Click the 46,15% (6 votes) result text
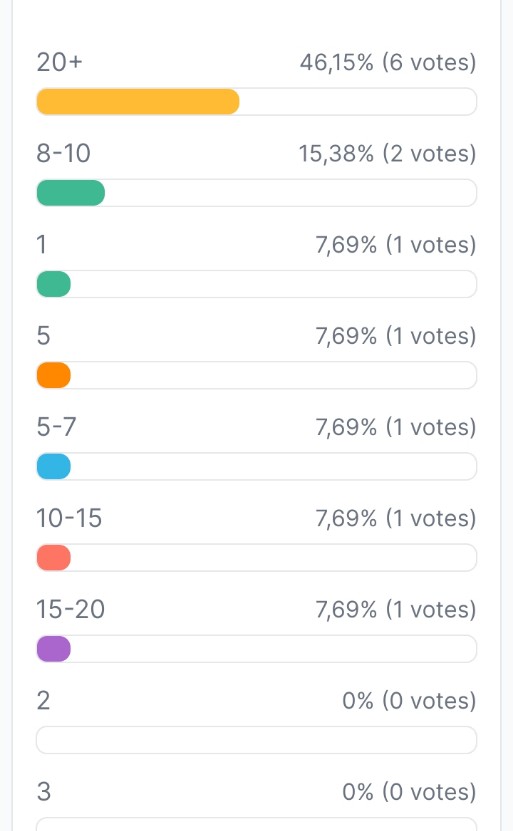Screen dimensions: 513x831 [x=388, y=63]
